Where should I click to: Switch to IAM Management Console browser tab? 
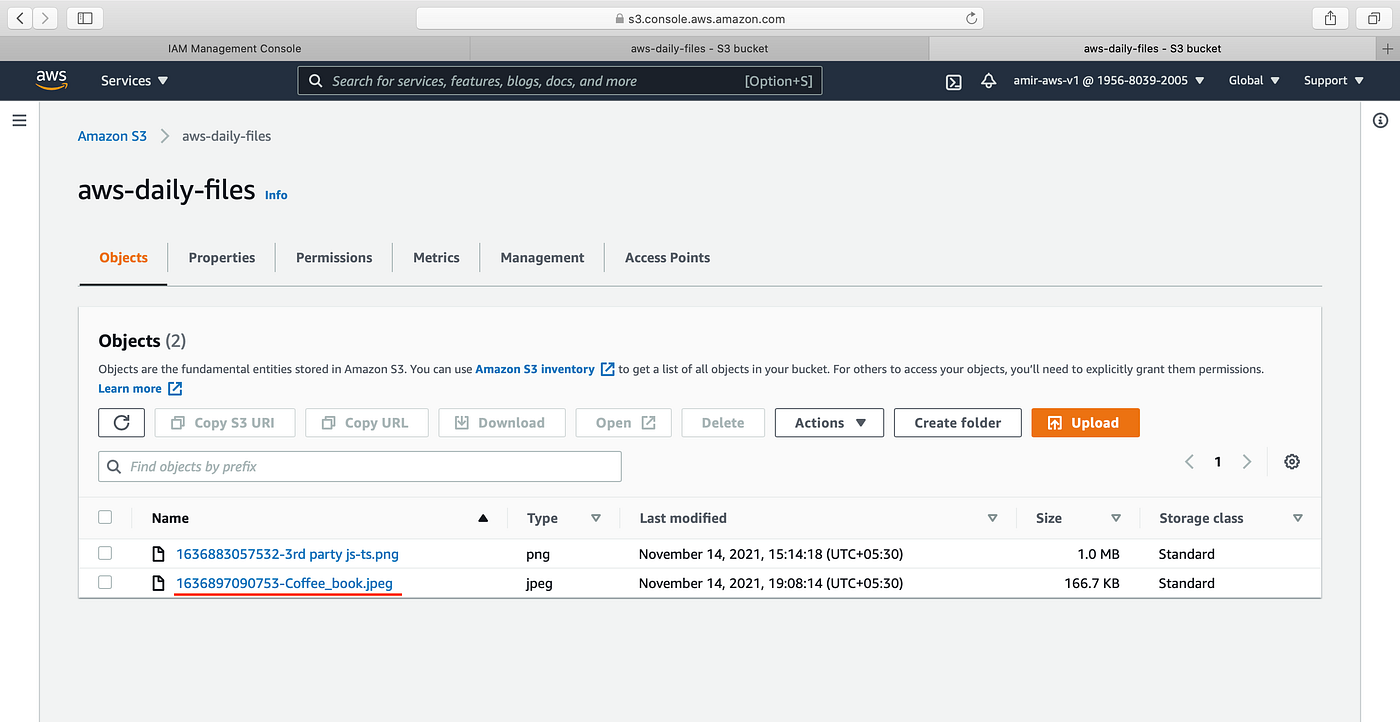tap(235, 48)
